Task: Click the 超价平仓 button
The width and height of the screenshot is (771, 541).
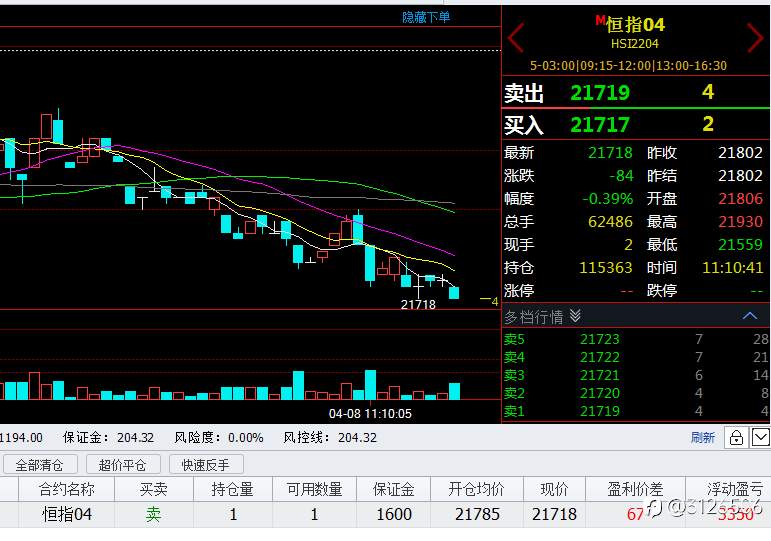Action: (123, 464)
